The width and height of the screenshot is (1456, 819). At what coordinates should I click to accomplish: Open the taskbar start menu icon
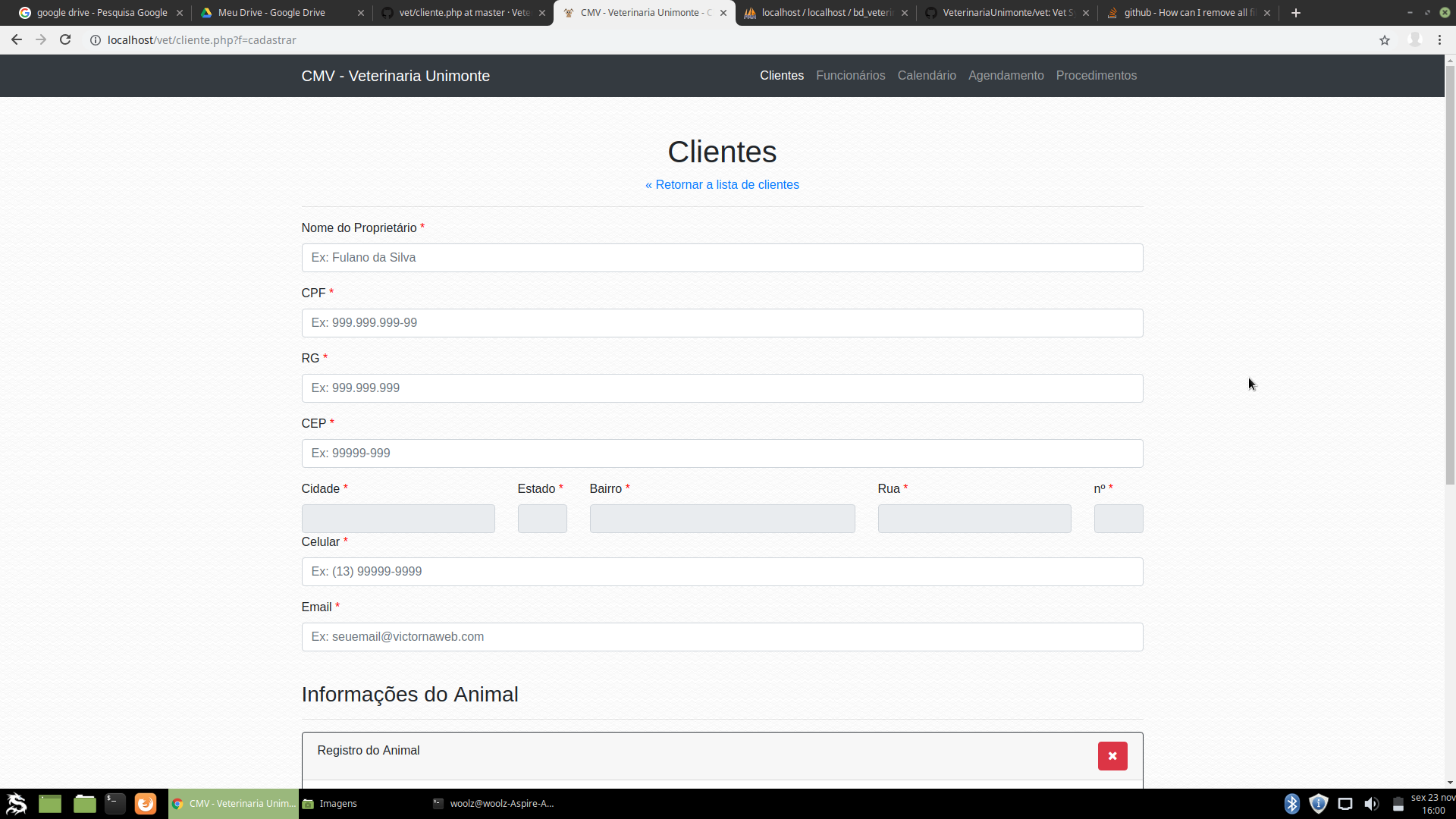pos(16,804)
